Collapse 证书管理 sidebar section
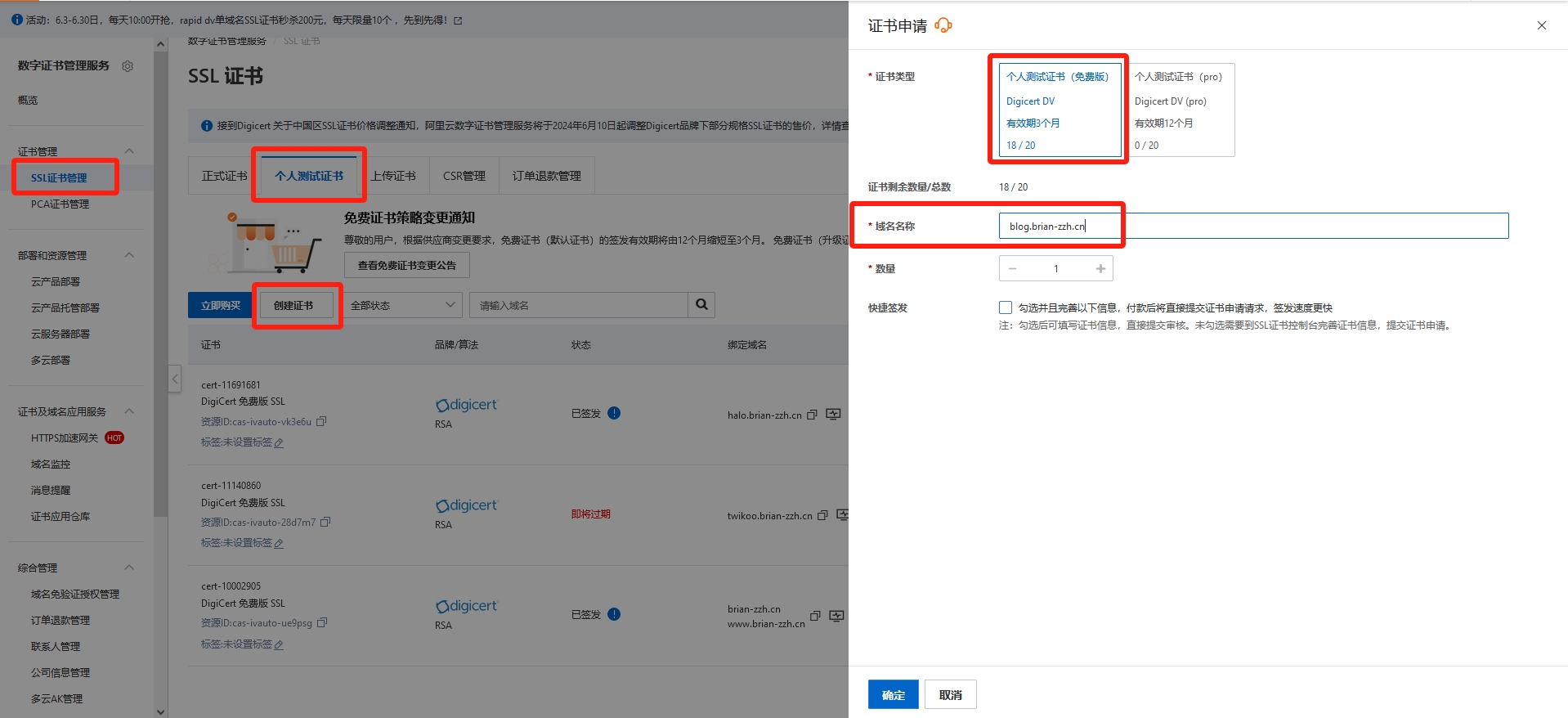 [x=129, y=151]
